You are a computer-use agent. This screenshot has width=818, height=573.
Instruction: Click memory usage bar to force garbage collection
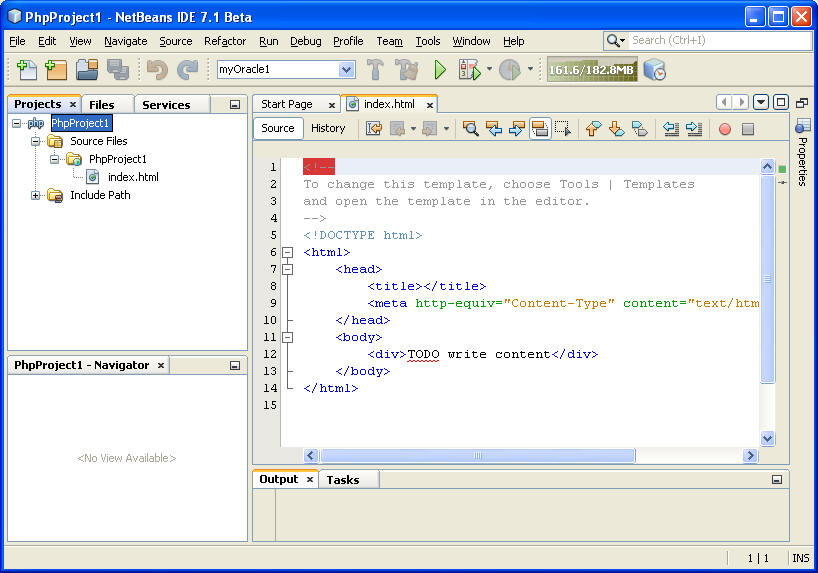tap(592, 69)
